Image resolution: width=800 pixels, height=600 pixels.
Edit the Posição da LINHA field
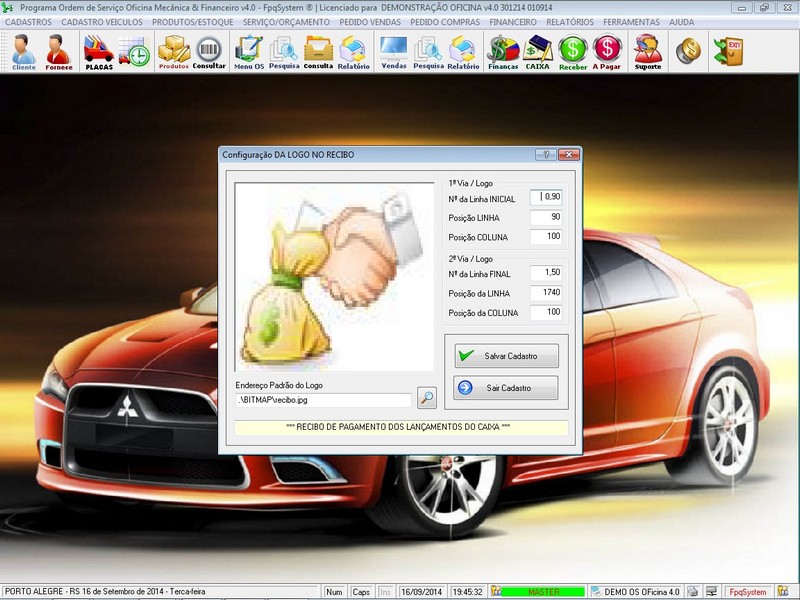pyautogui.click(x=546, y=292)
